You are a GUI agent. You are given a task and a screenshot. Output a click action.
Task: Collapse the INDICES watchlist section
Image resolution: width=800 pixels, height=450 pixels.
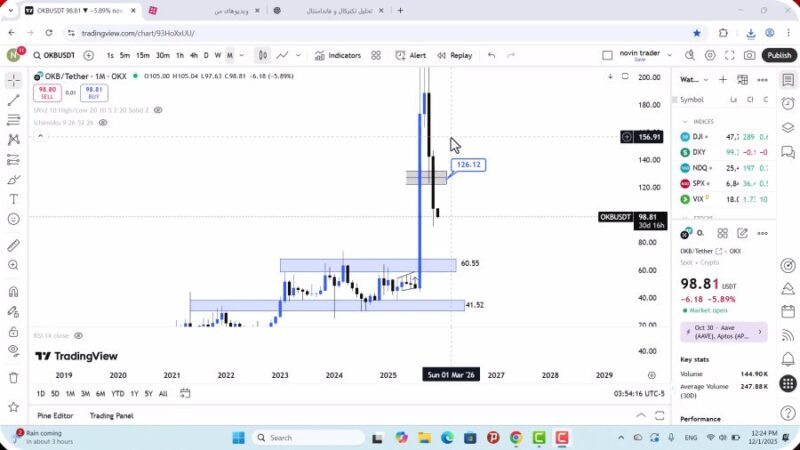pyautogui.click(x=685, y=121)
